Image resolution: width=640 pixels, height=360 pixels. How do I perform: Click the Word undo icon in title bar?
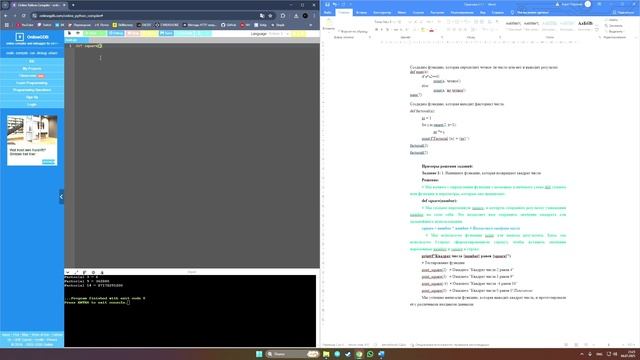[335, 4]
